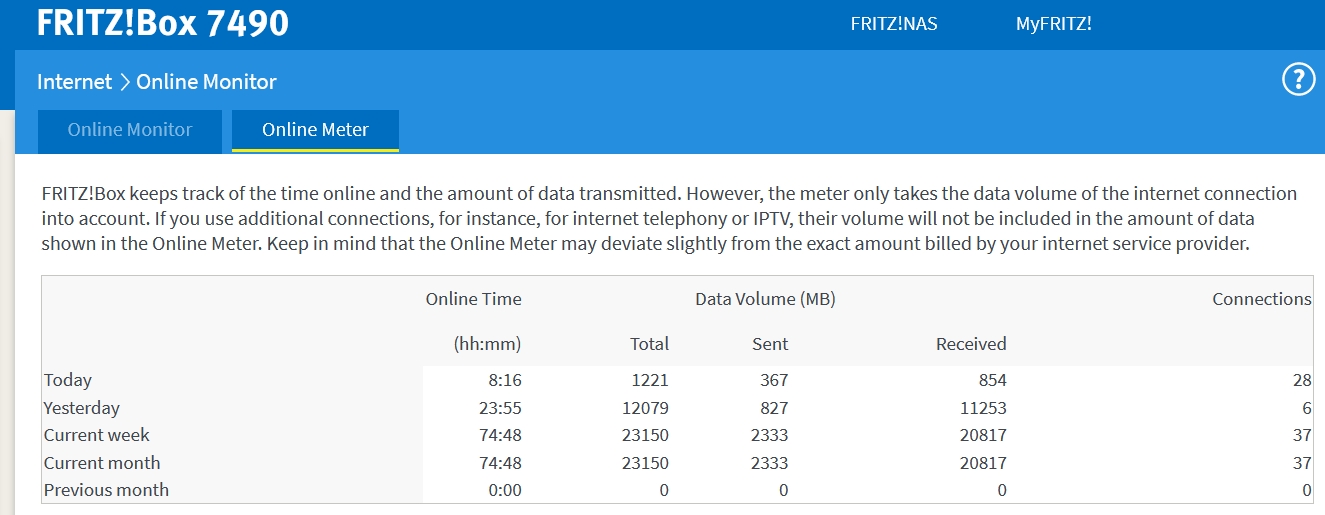Viewport: 1325px width, 515px height.
Task: Click the Today row label
Action: [x=68, y=380]
